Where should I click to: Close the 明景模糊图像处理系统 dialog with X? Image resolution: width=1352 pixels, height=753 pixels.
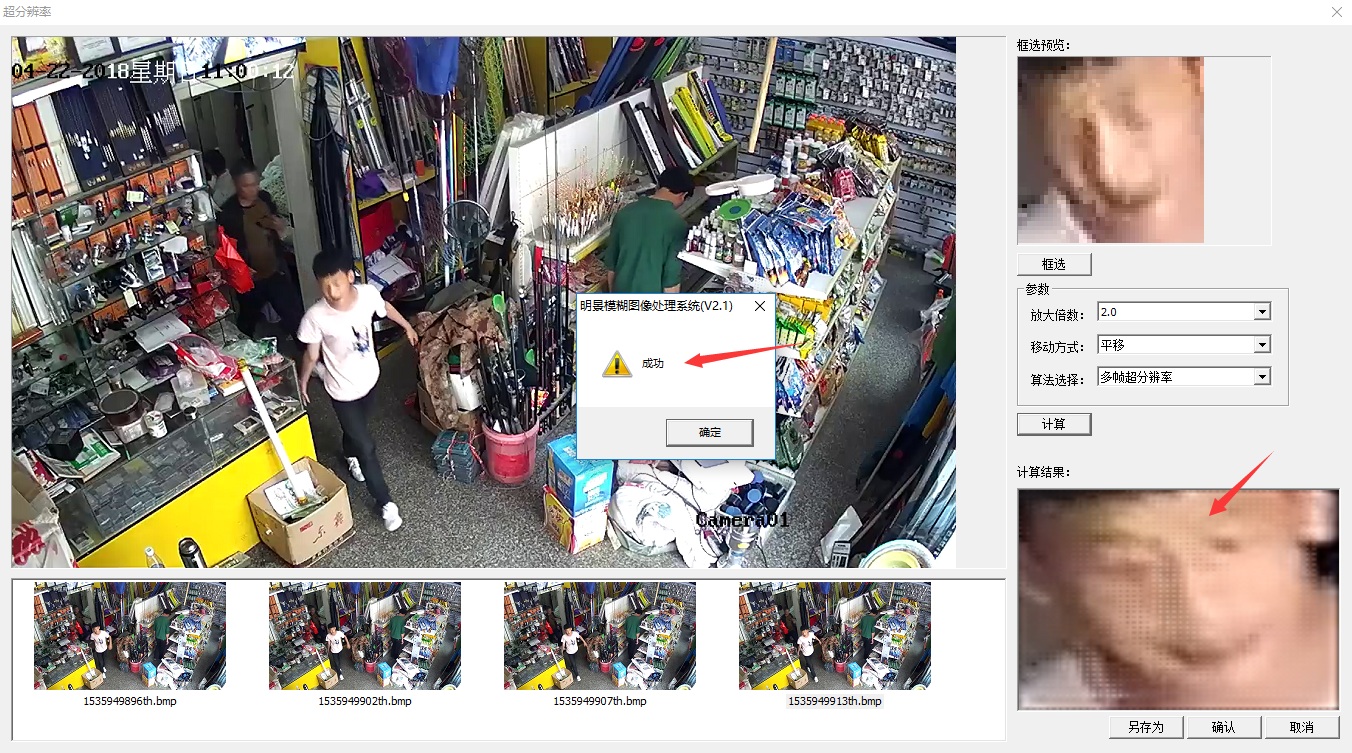(x=759, y=306)
